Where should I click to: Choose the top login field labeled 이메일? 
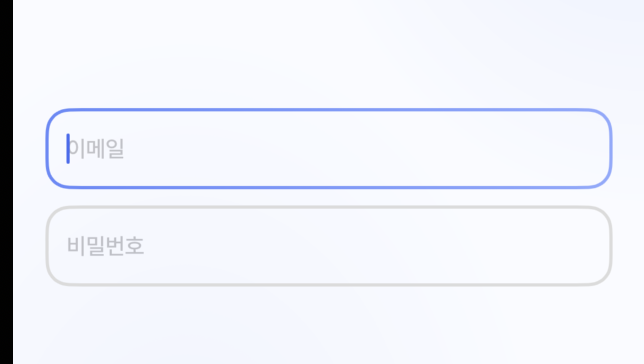[x=329, y=148]
